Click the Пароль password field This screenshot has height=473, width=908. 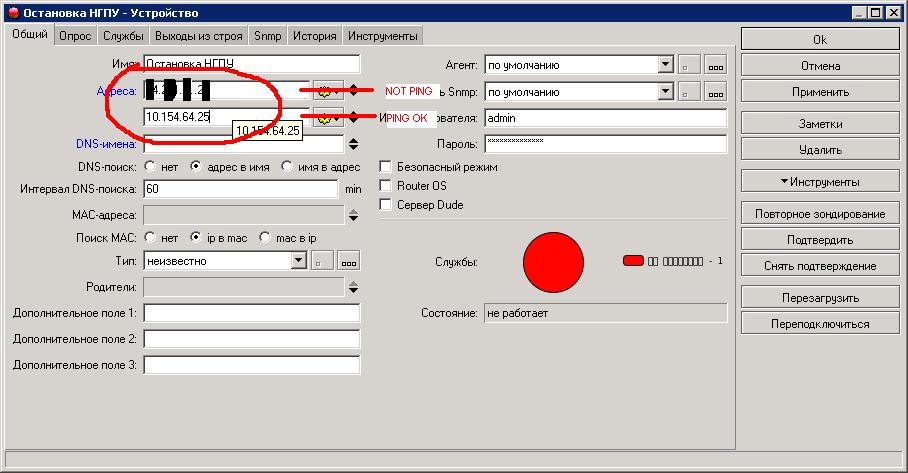605,144
